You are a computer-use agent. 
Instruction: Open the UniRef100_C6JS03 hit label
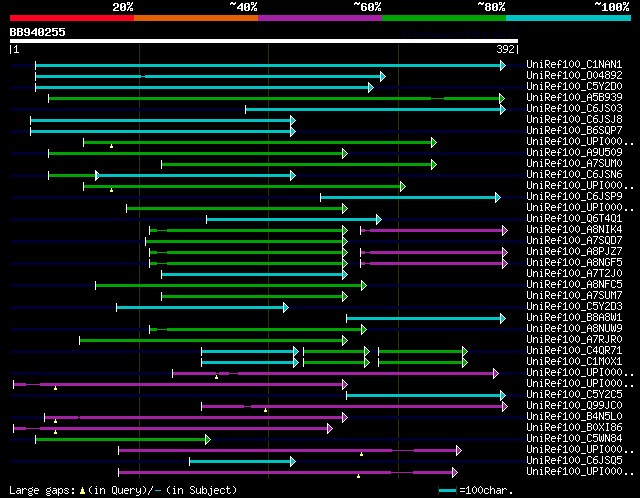574,108
